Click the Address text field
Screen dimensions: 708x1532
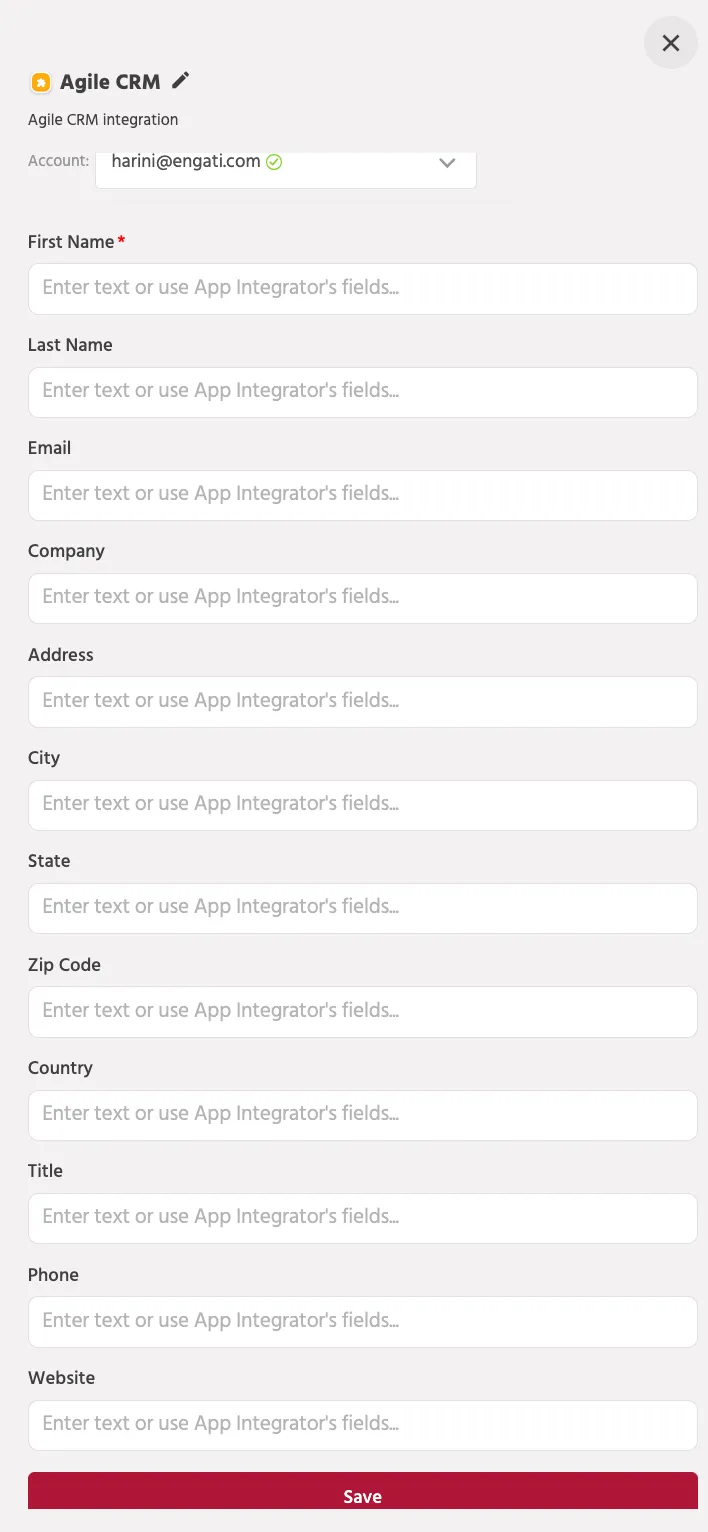point(363,701)
